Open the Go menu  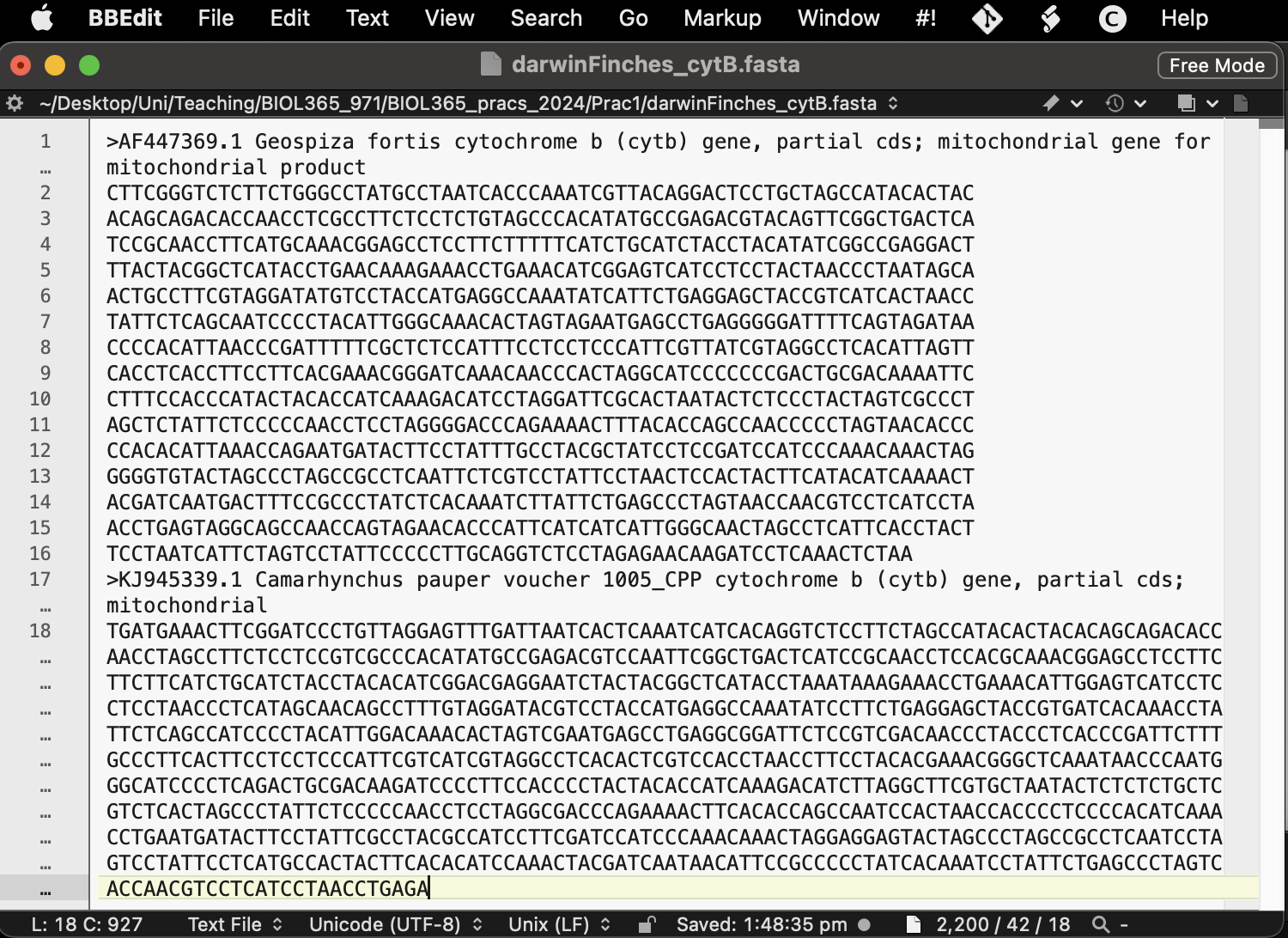pos(633,18)
